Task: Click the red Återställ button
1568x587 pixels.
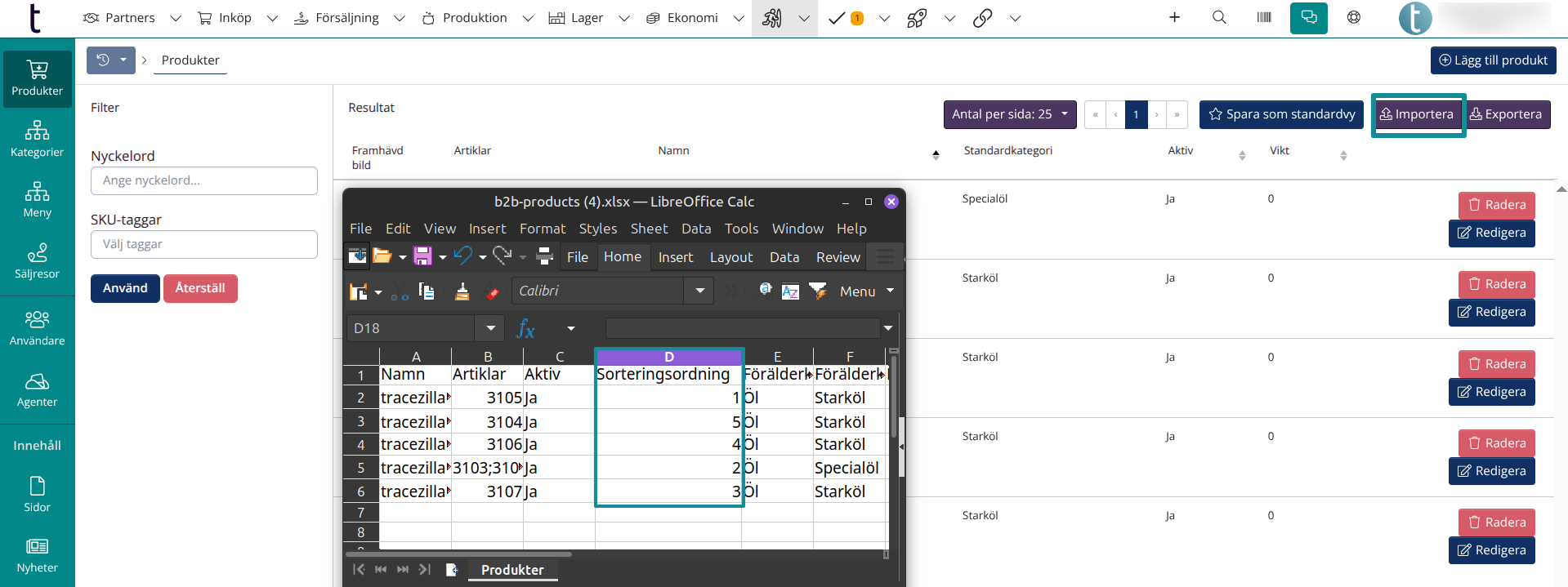Action: 200,288
